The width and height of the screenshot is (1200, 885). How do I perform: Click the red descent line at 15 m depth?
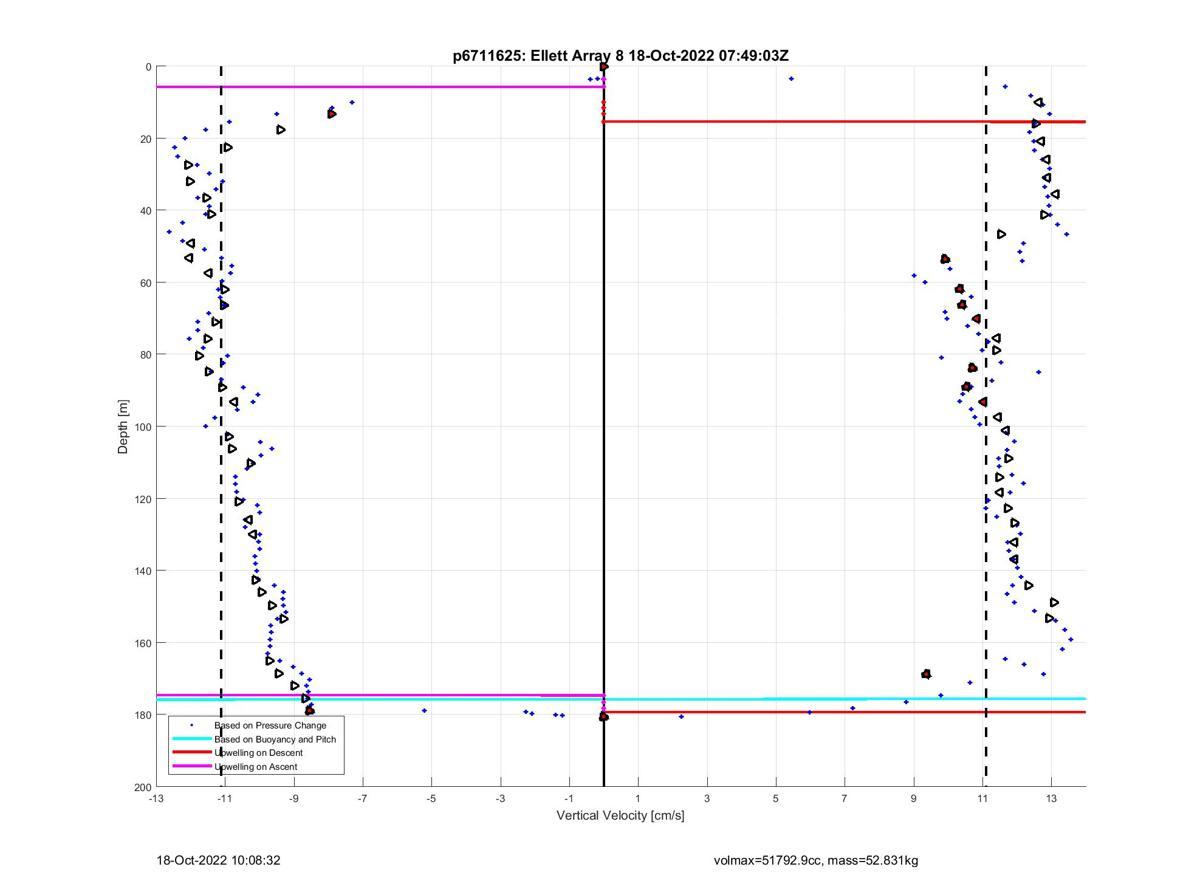[x=845, y=122]
